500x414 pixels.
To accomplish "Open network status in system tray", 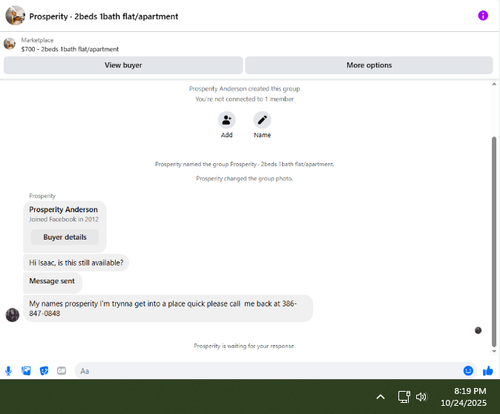I will click(404, 397).
